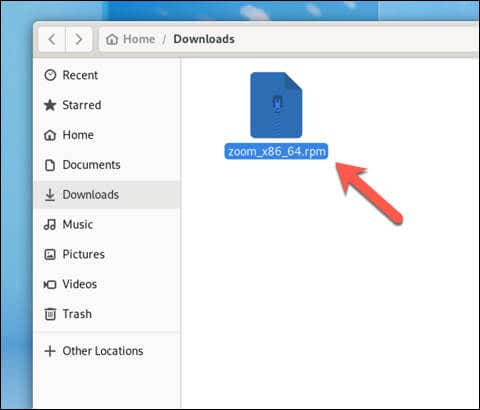Image resolution: width=480 pixels, height=410 pixels.
Task: Open the Music sidebar entry
Action: [107, 225]
